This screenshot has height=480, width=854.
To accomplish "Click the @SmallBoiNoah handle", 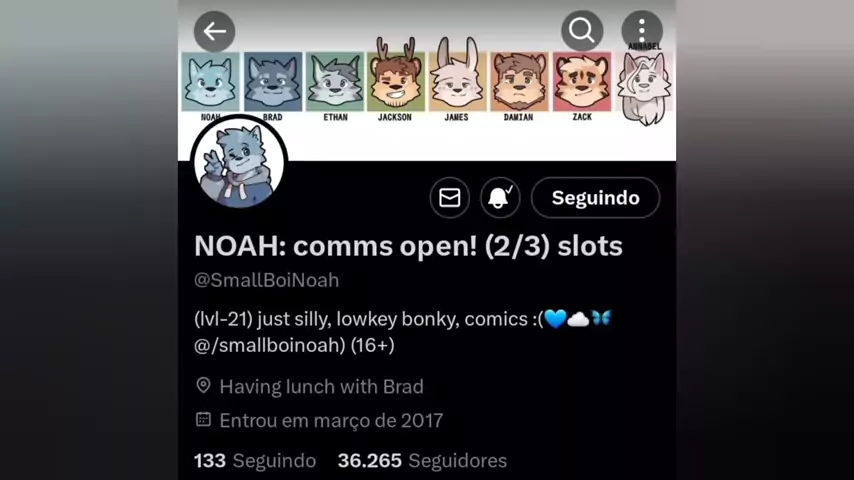I will [x=267, y=280].
